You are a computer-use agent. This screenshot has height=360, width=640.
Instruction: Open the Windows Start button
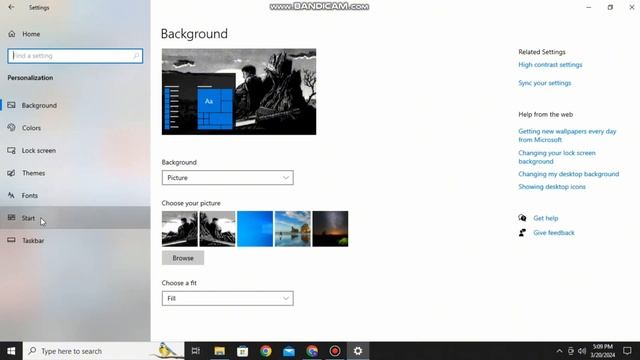tap(11, 351)
